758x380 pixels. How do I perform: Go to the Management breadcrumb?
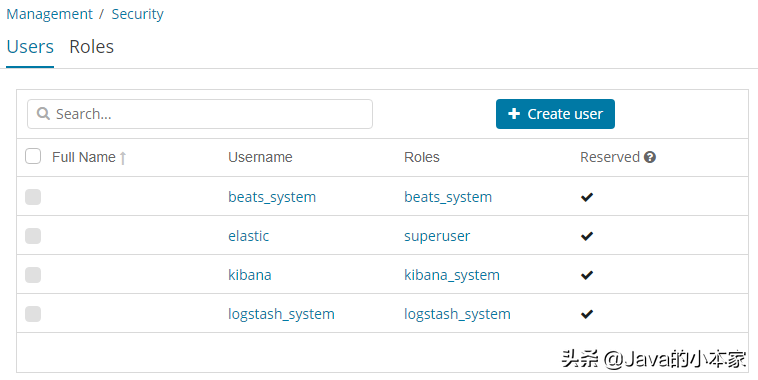[49, 14]
